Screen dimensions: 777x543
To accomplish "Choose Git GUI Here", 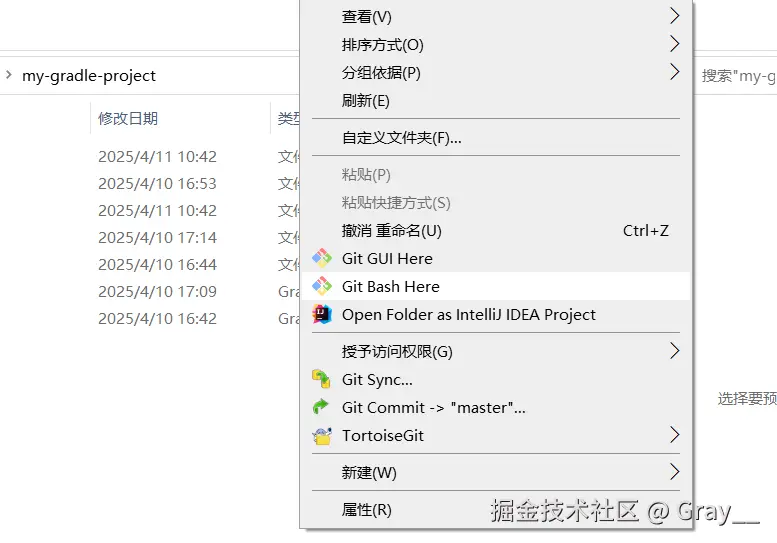I will point(495,258).
